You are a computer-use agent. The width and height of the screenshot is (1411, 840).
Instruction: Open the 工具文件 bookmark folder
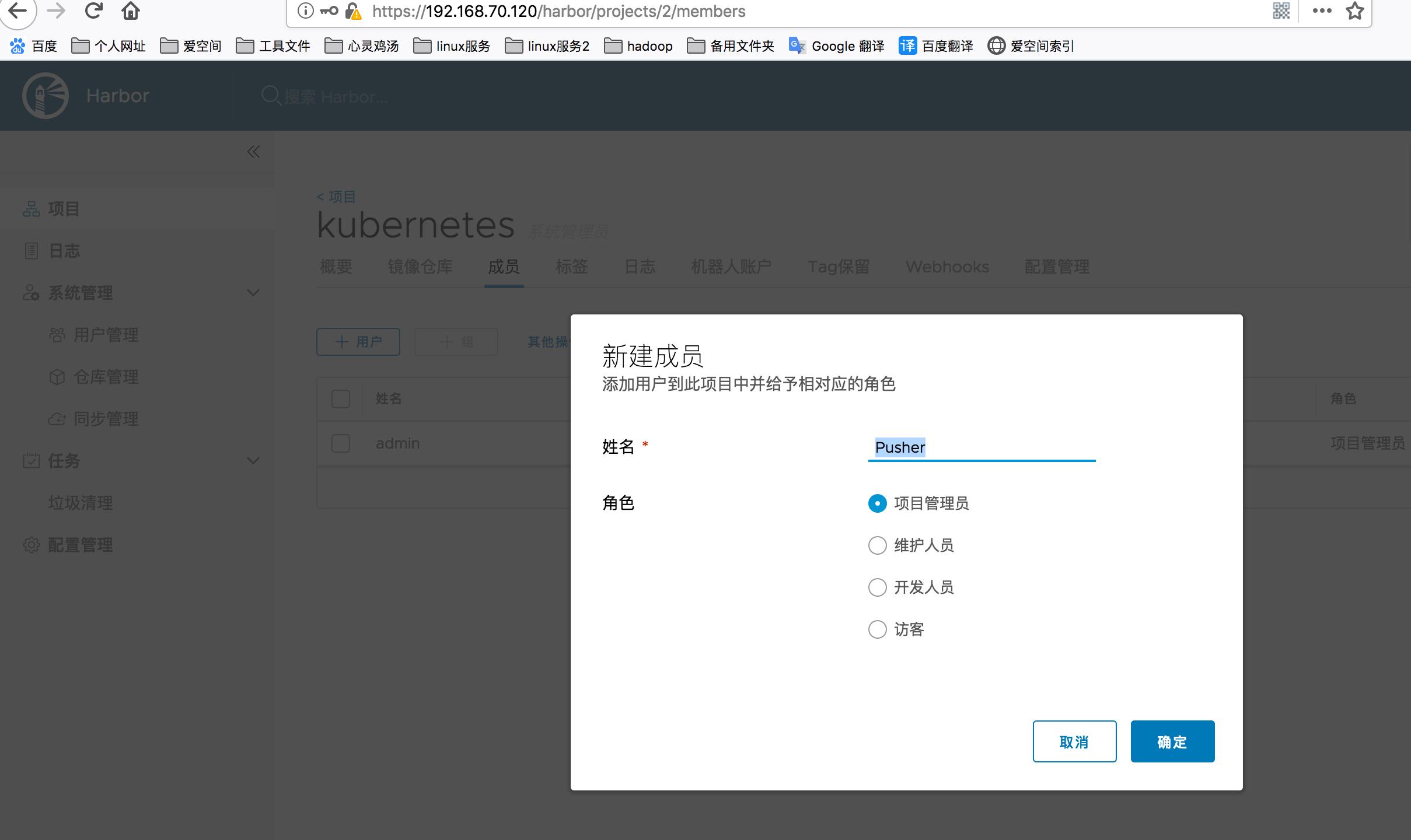[x=273, y=46]
